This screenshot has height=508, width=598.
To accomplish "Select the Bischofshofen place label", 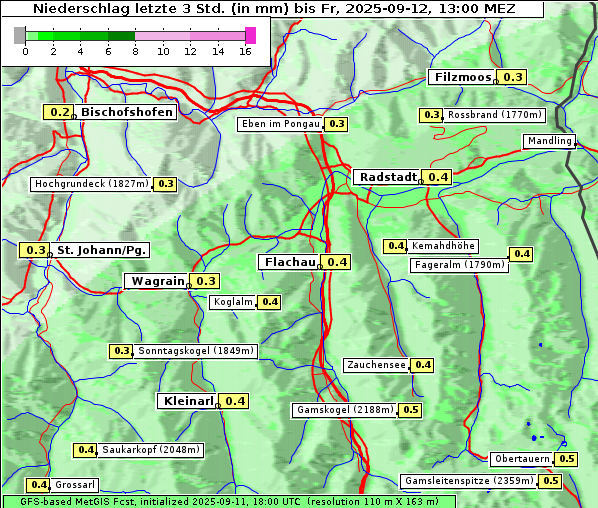I will coord(126,112).
